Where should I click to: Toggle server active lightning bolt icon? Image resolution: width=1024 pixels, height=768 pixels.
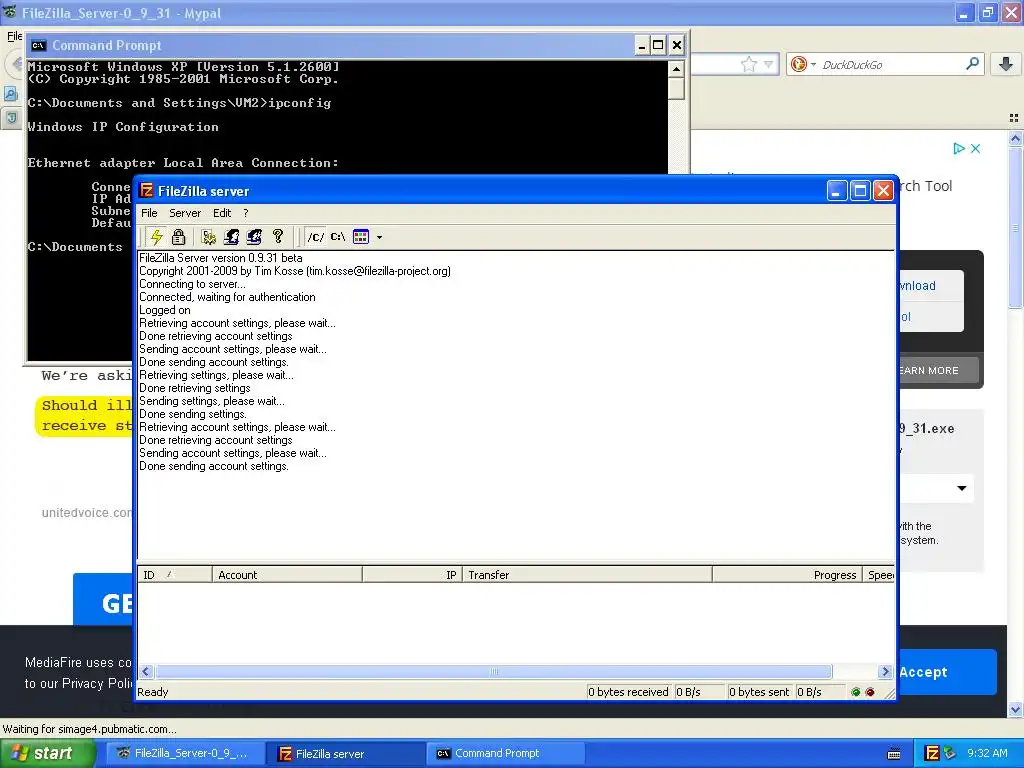tap(156, 236)
